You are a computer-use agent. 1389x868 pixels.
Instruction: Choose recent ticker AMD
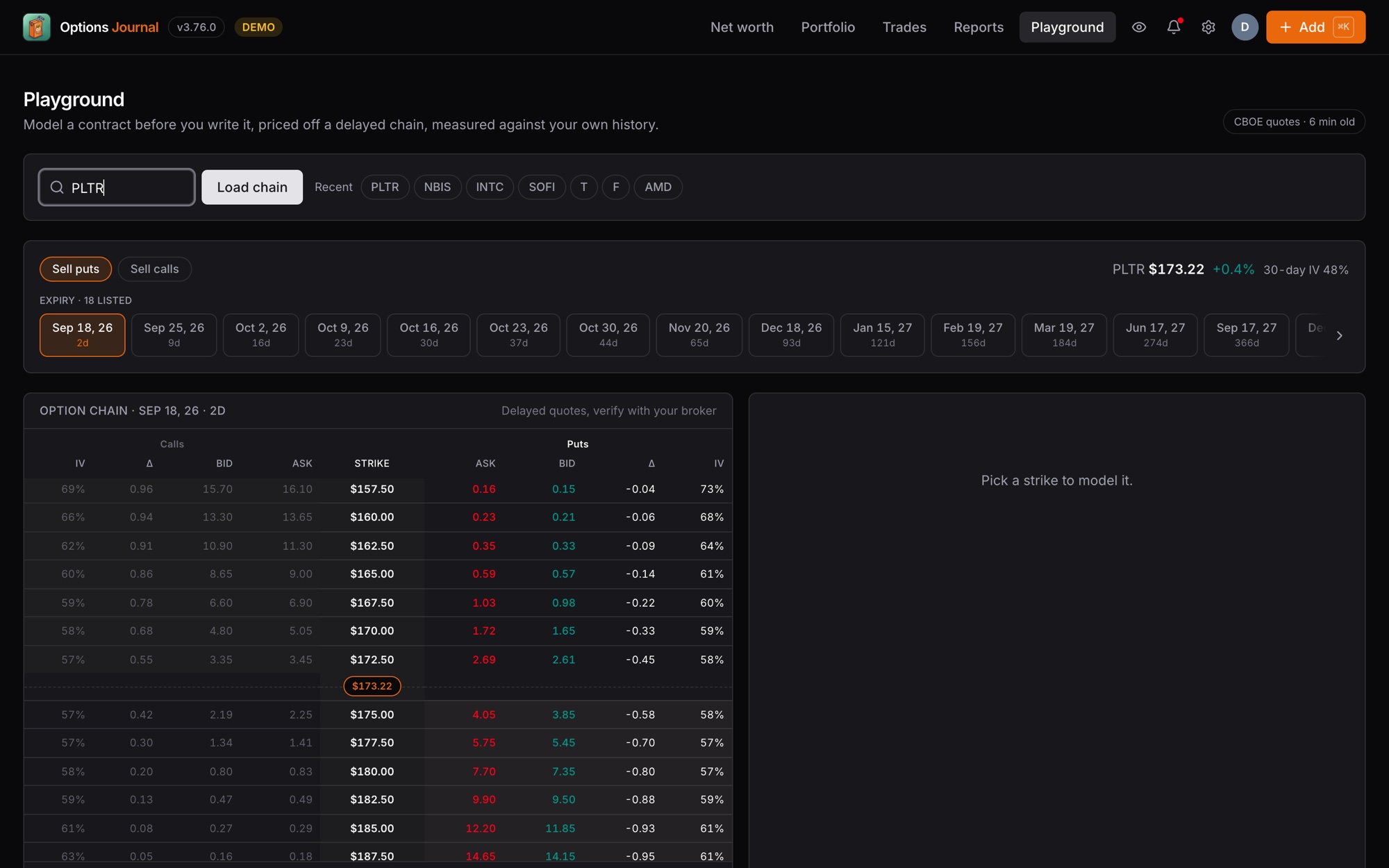(658, 187)
